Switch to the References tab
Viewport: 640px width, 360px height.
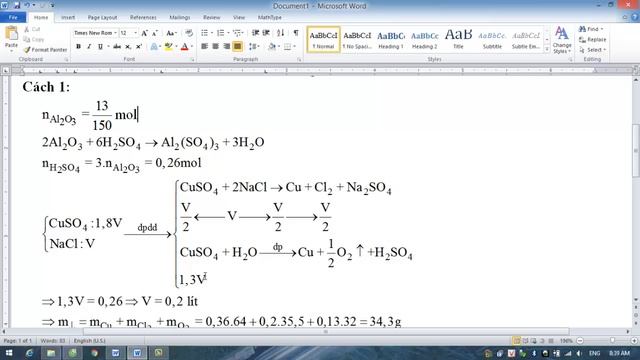(x=143, y=18)
